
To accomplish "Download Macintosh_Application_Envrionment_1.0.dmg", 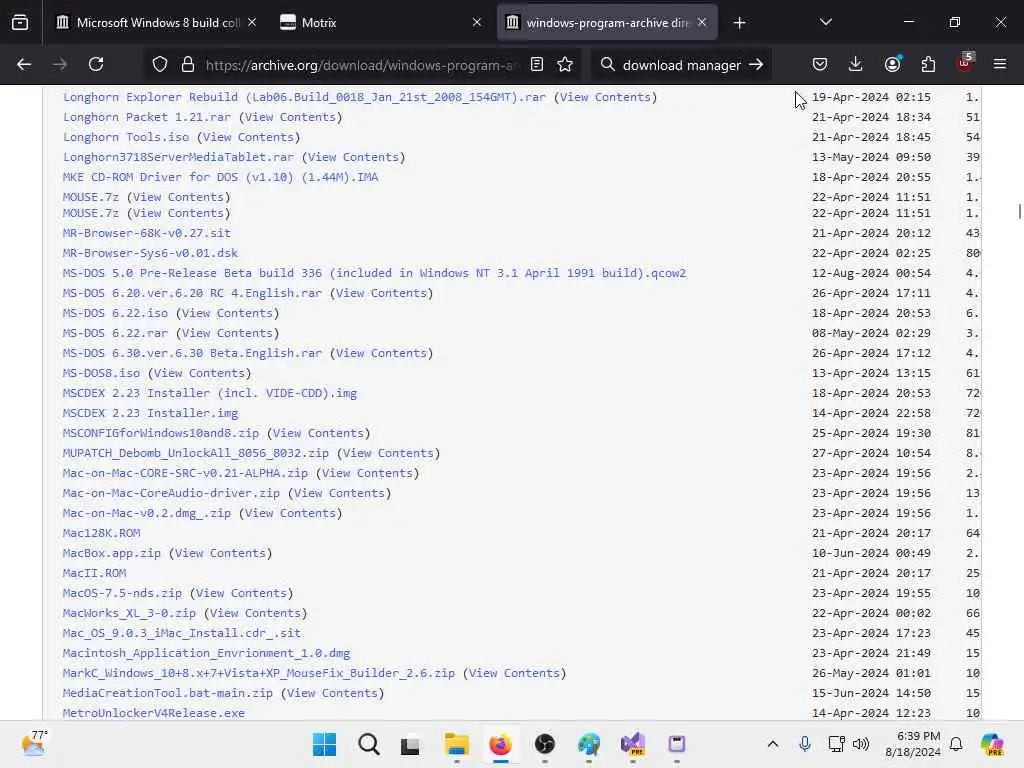I will (206, 653).
